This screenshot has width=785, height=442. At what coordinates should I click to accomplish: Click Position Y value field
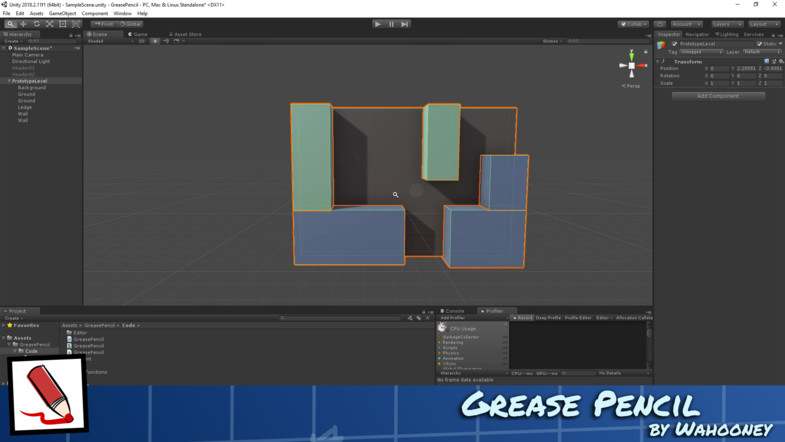click(746, 69)
